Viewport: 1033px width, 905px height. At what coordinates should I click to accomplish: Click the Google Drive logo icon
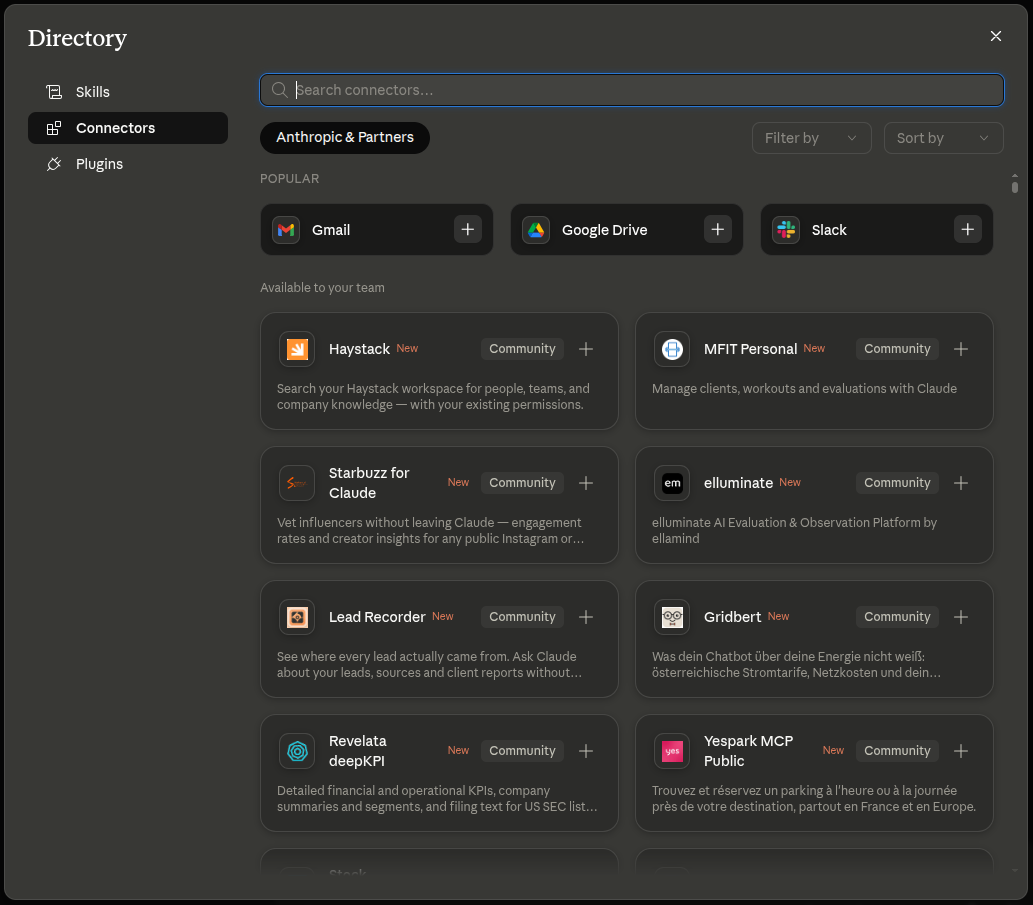536,230
